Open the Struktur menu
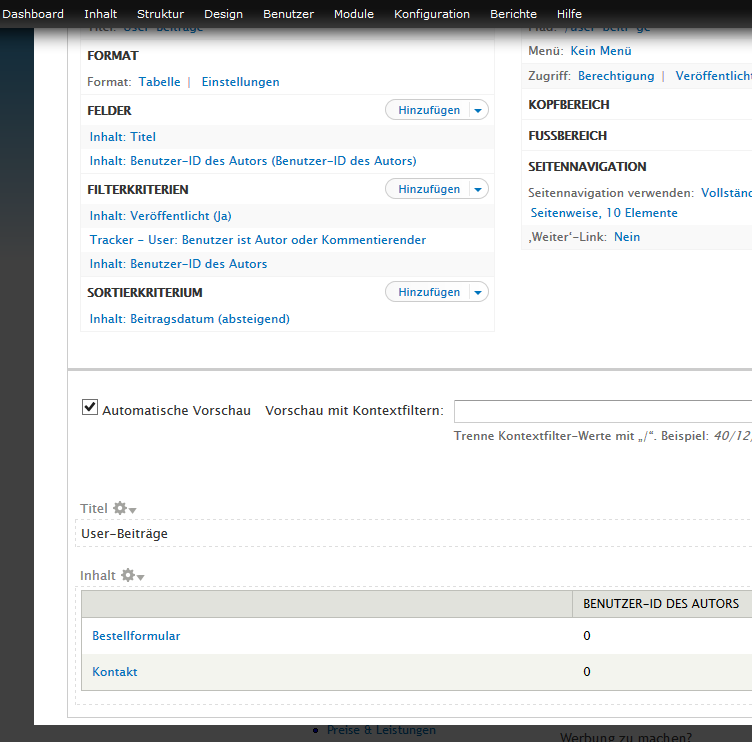The height and width of the screenshot is (742, 752). click(x=160, y=14)
